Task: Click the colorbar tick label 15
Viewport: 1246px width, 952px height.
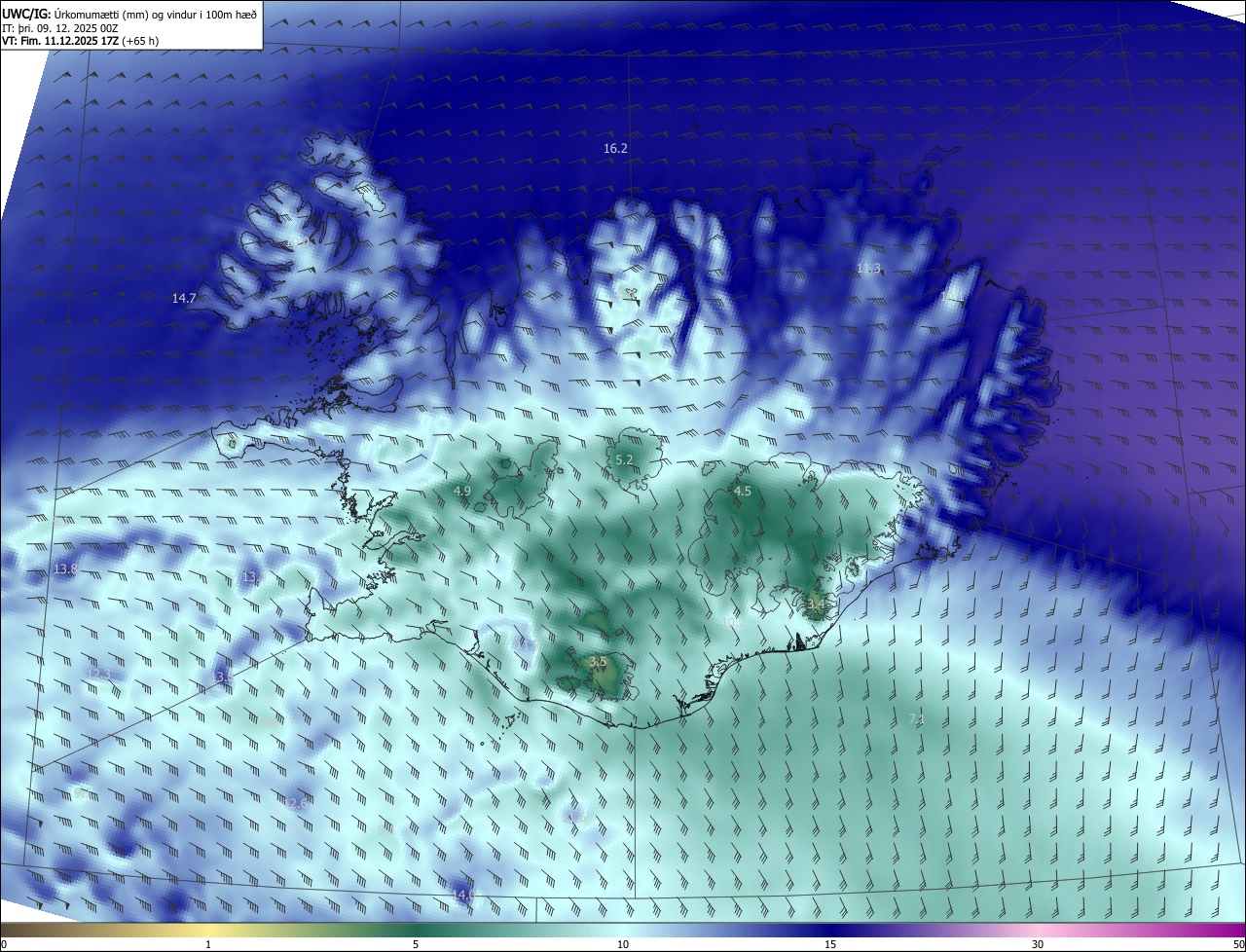Action: click(x=830, y=944)
